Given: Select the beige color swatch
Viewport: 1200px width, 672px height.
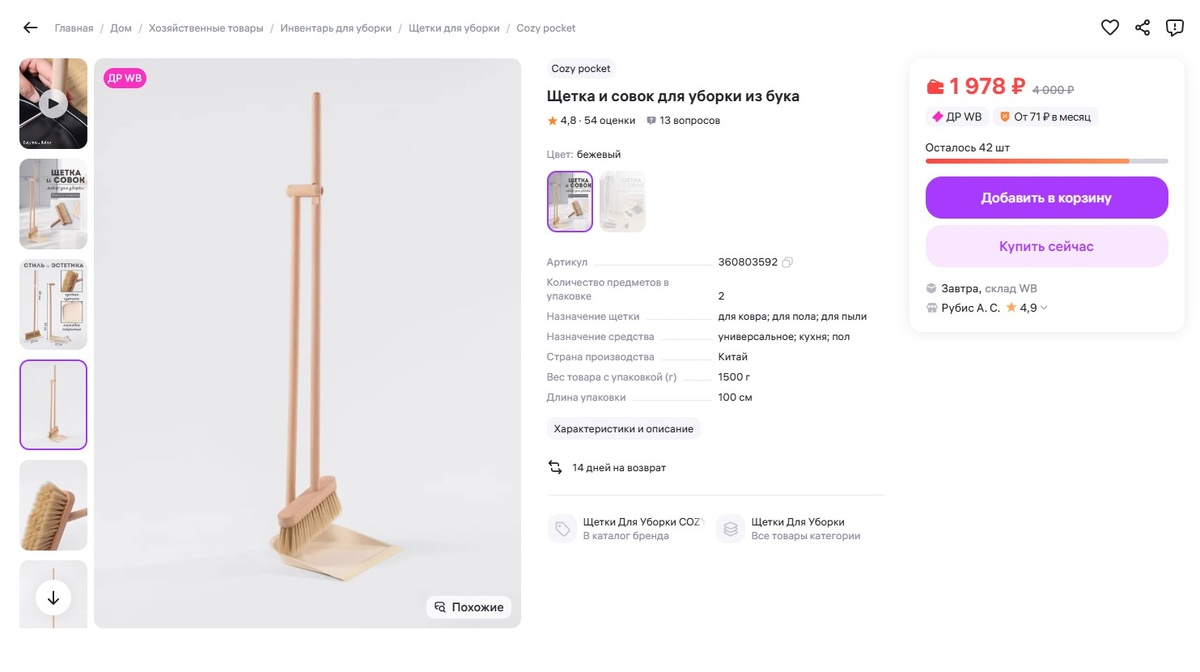Looking at the screenshot, I should click(x=570, y=201).
